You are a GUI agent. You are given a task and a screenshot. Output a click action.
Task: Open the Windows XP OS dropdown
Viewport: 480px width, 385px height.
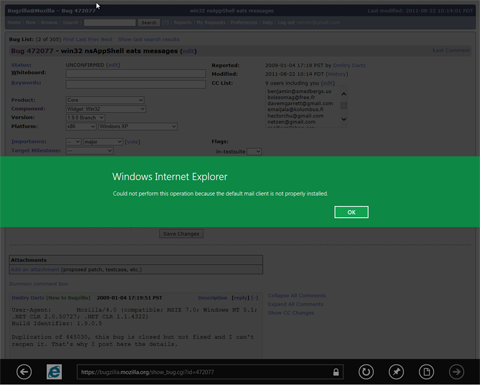pos(138,126)
